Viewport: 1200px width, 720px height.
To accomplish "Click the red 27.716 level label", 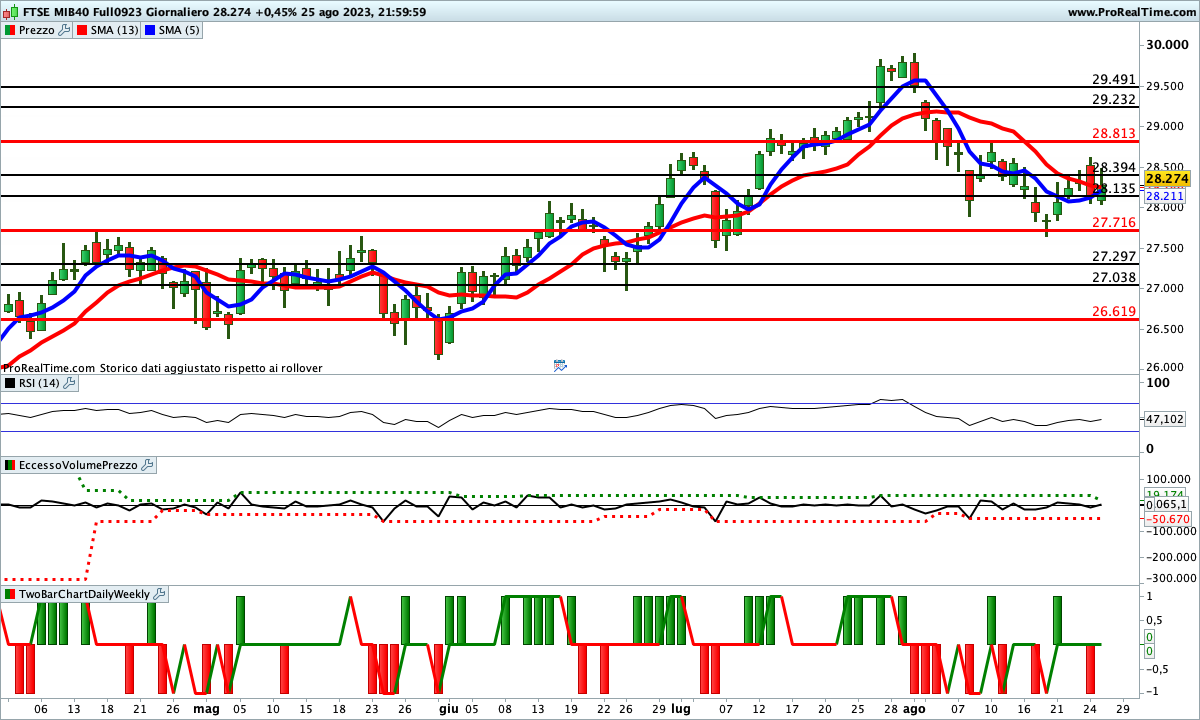I will (1113, 222).
